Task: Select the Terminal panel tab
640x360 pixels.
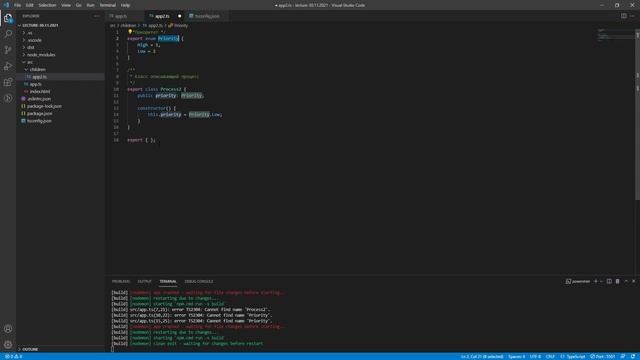Action: coord(168,281)
